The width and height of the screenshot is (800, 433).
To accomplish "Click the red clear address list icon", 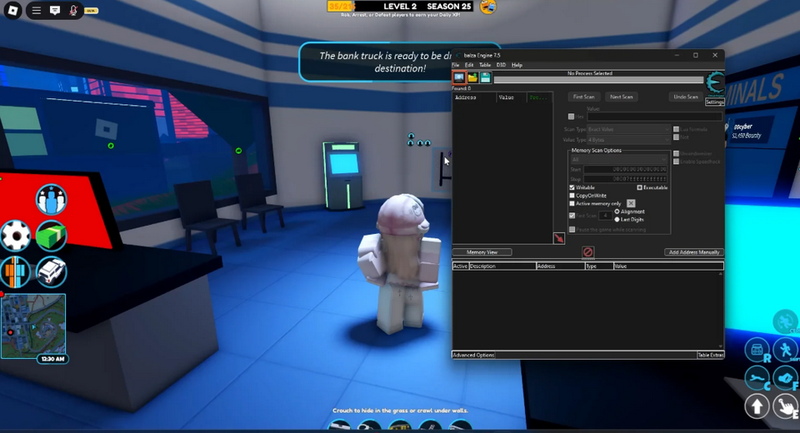I will [x=588, y=252].
